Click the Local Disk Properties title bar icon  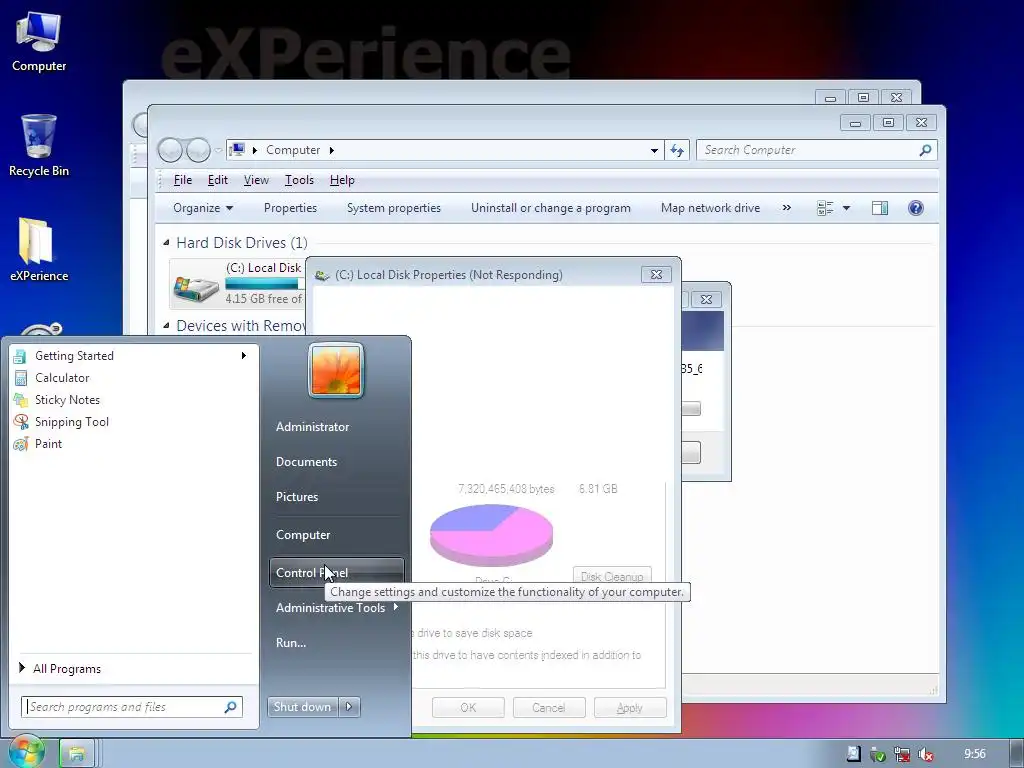321,275
